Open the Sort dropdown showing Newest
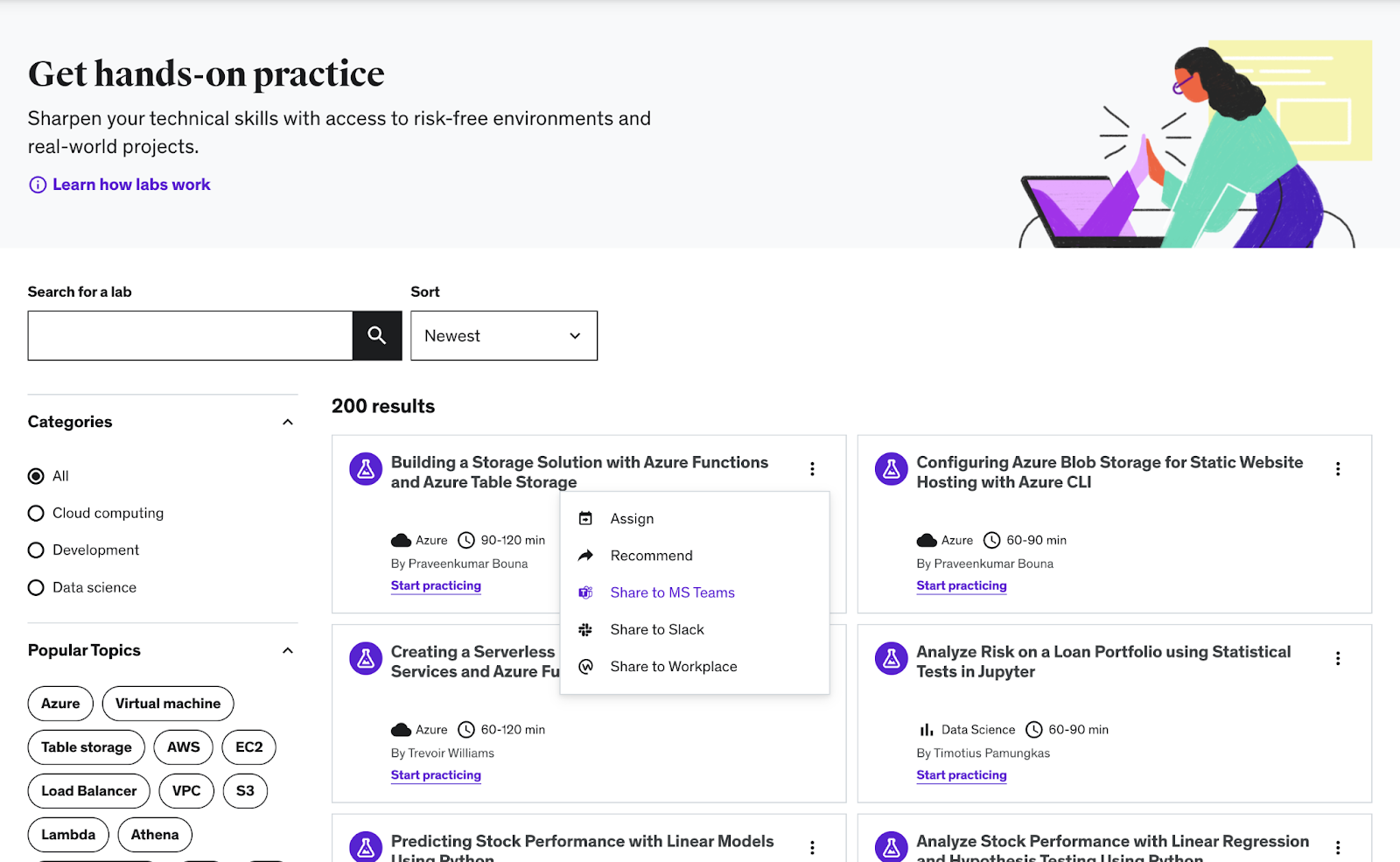Screen dimensions: 1400x862 coord(504,335)
